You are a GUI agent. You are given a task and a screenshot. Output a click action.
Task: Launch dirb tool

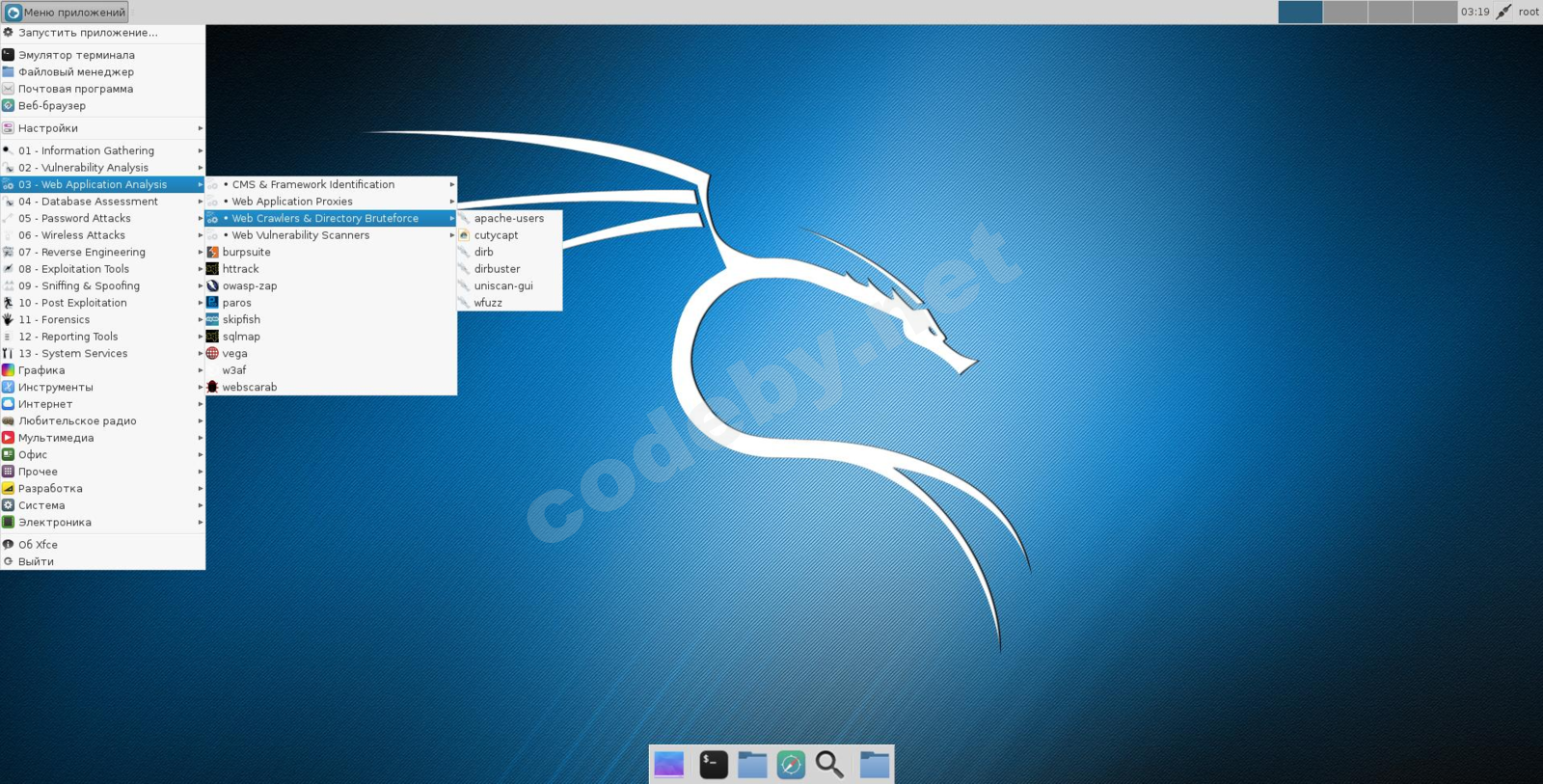point(509,252)
